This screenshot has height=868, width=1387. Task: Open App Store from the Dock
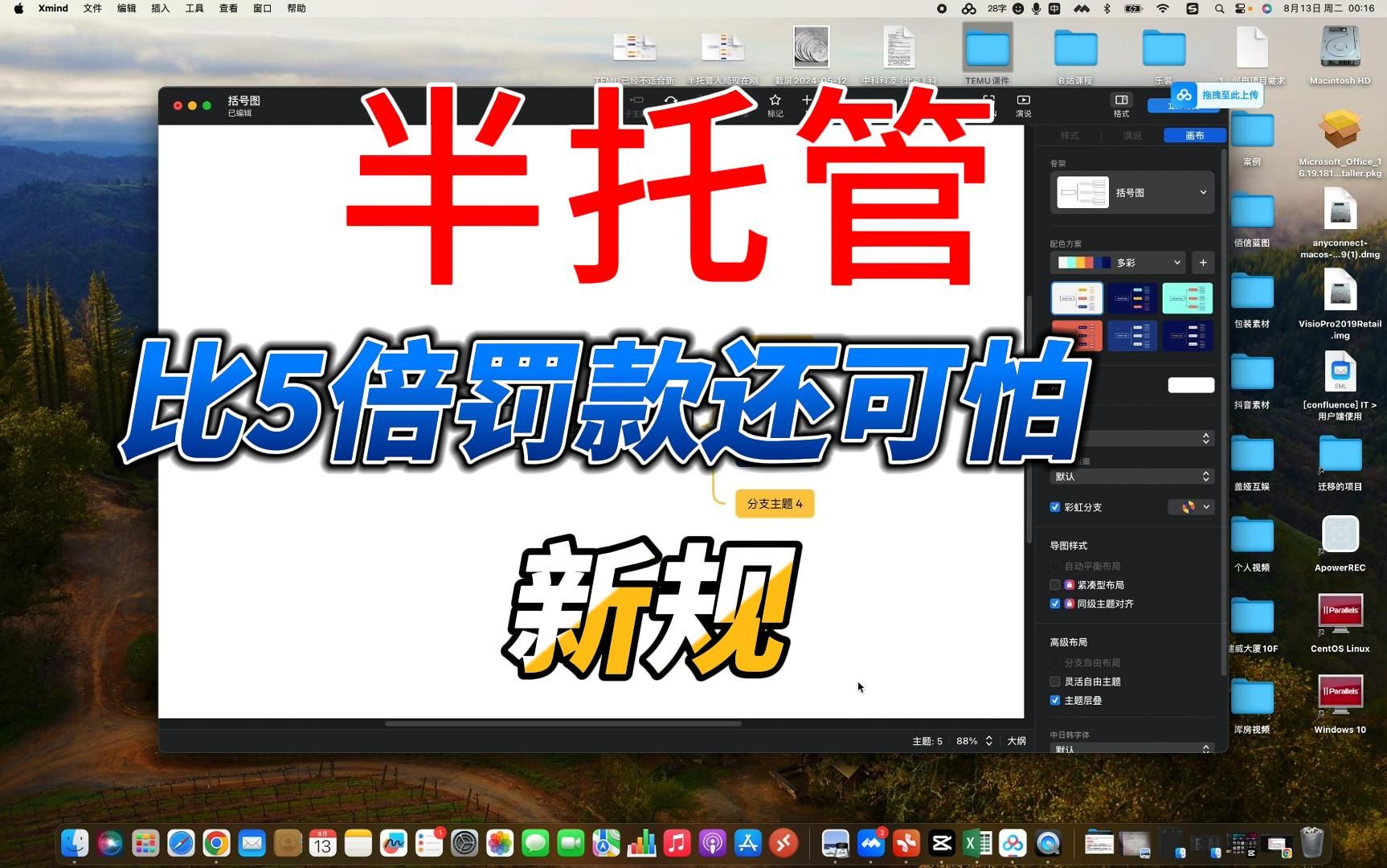[x=747, y=843]
